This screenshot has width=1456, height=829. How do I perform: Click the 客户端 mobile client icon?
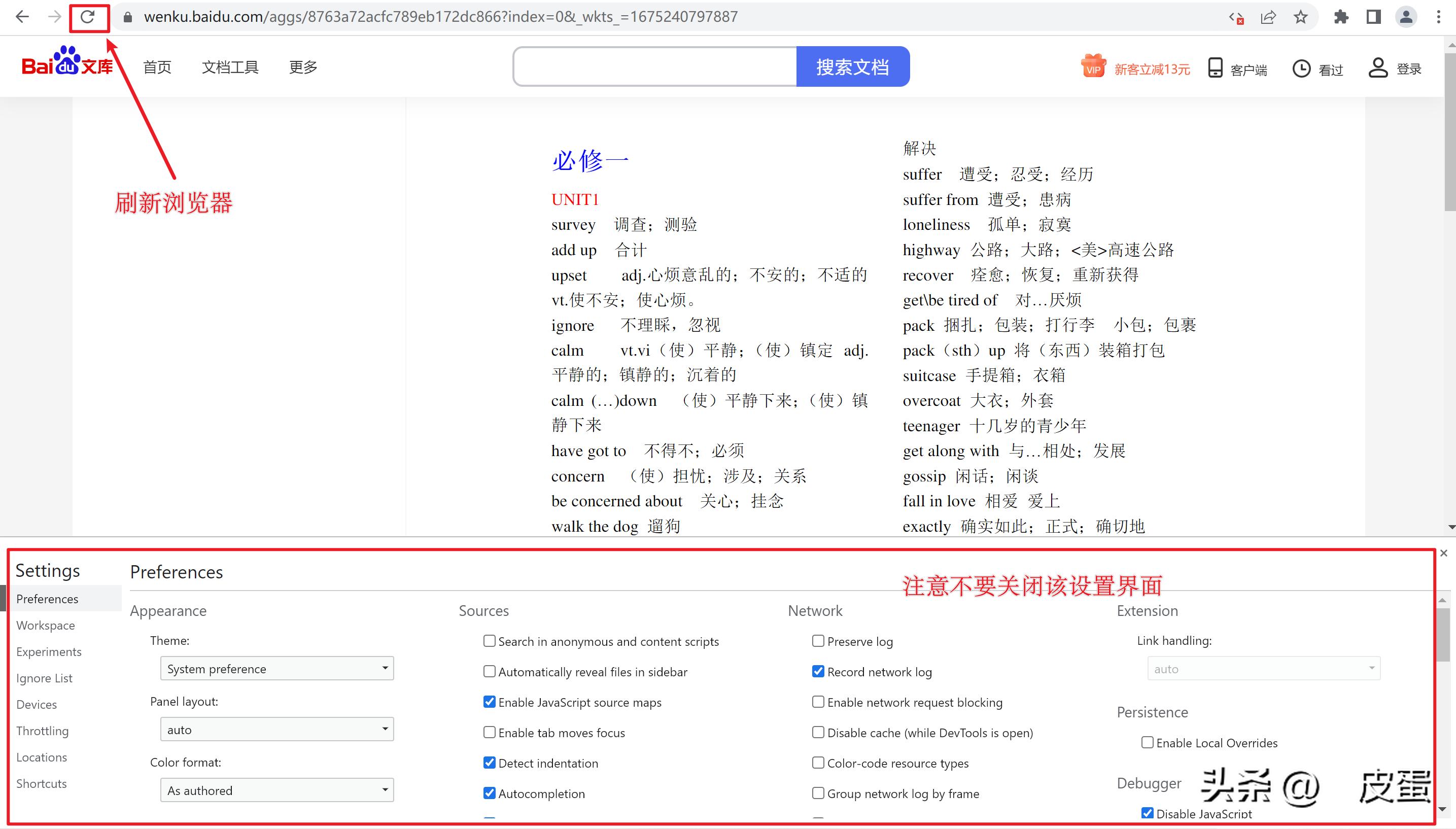[x=1215, y=67]
